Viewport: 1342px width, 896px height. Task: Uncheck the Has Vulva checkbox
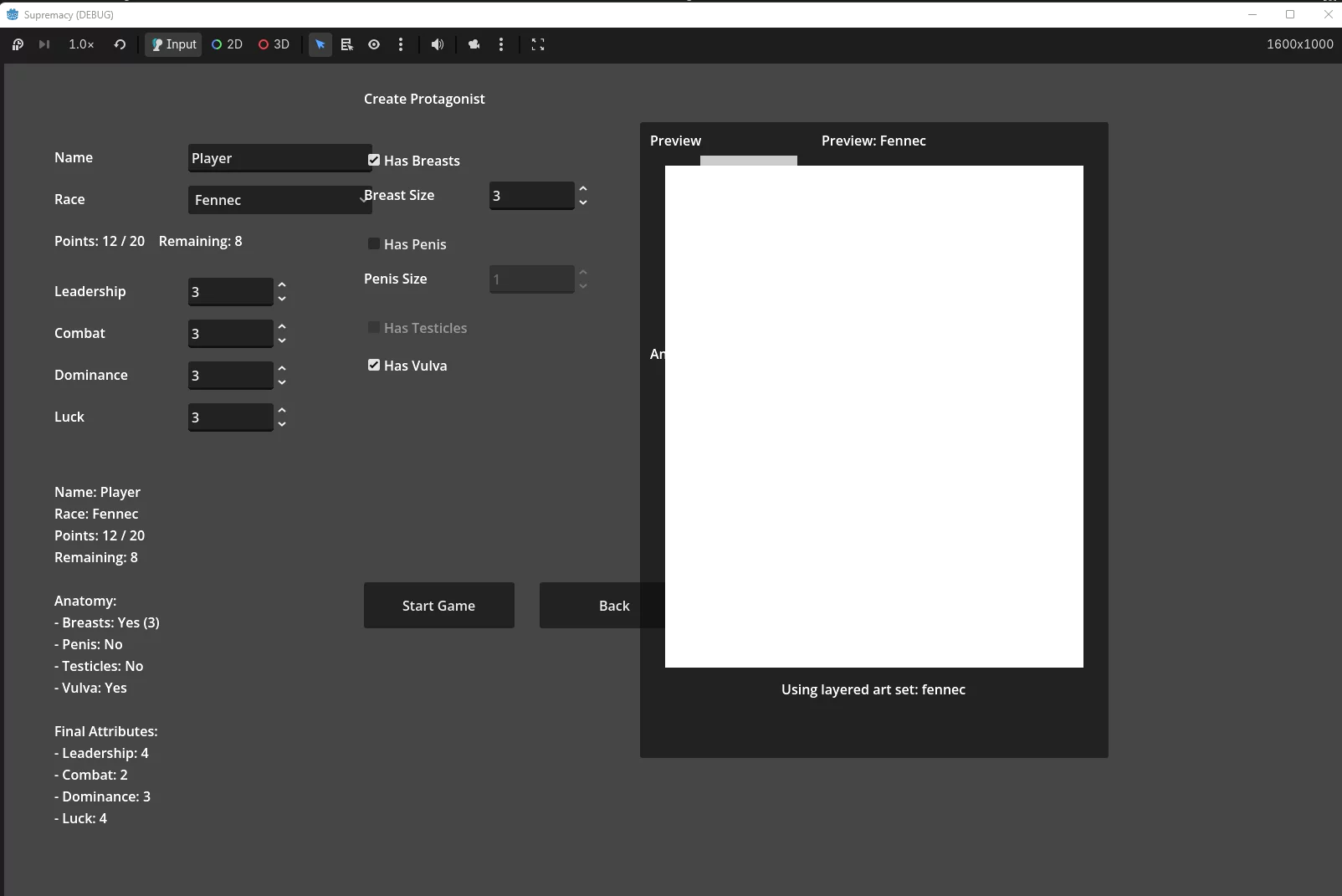coord(374,365)
